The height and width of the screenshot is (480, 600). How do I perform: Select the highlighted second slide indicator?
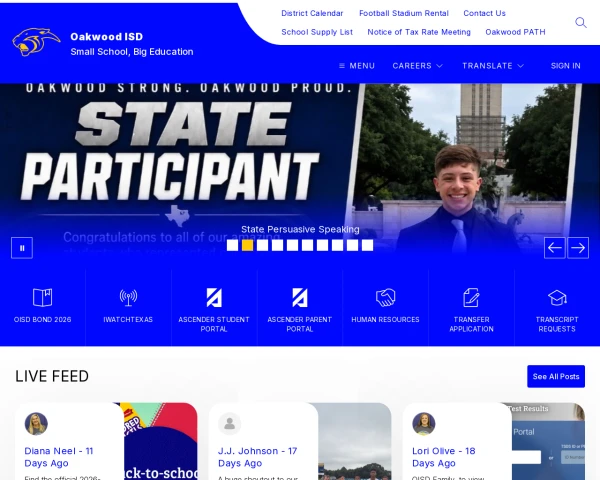tap(248, 245)
